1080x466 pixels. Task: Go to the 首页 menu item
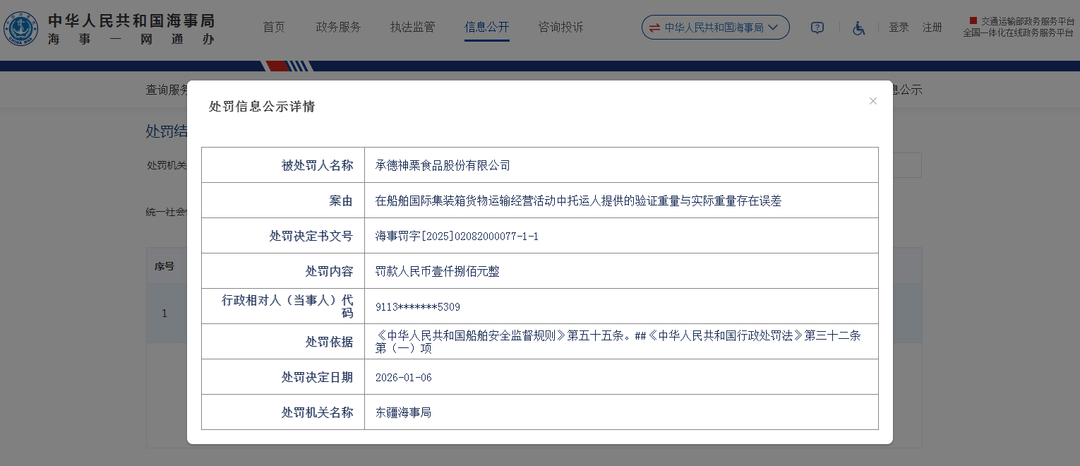tap(274, 27)
